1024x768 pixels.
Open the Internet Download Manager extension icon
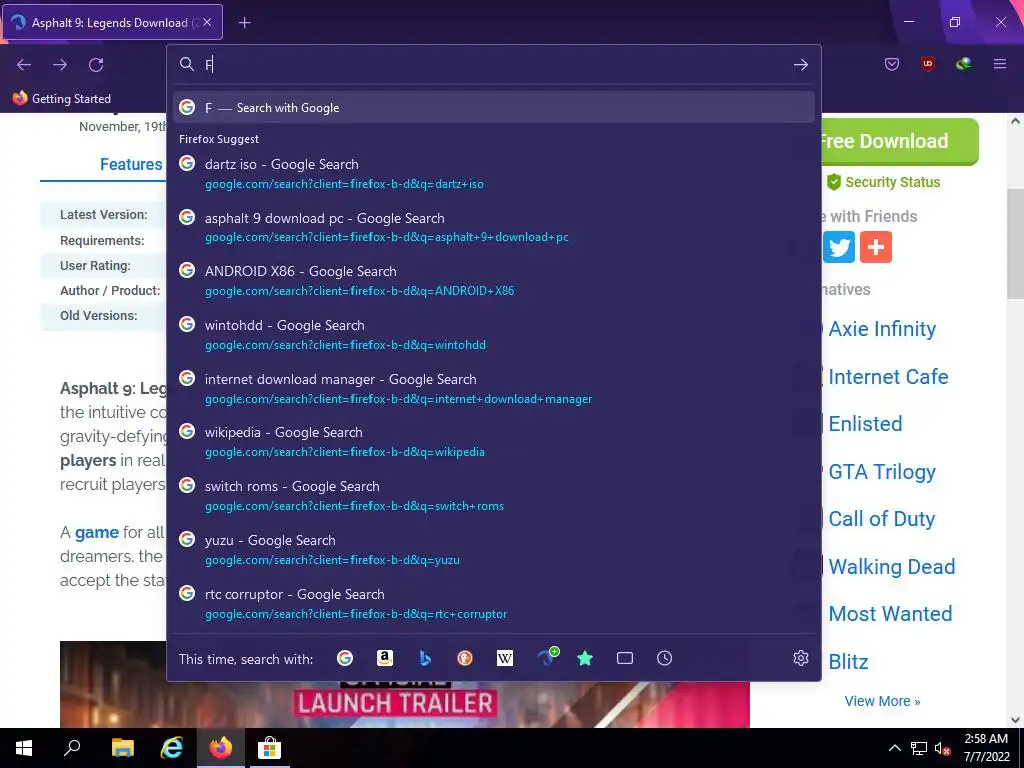point(963,64)
